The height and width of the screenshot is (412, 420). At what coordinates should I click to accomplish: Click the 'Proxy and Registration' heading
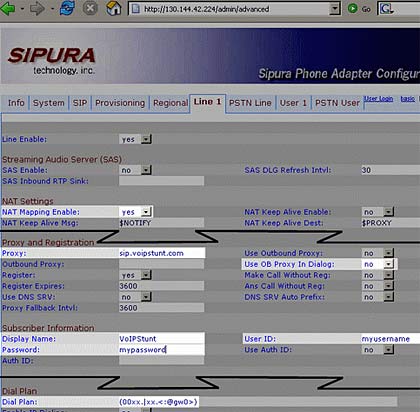pyautogui.click(x=48, y=243)
